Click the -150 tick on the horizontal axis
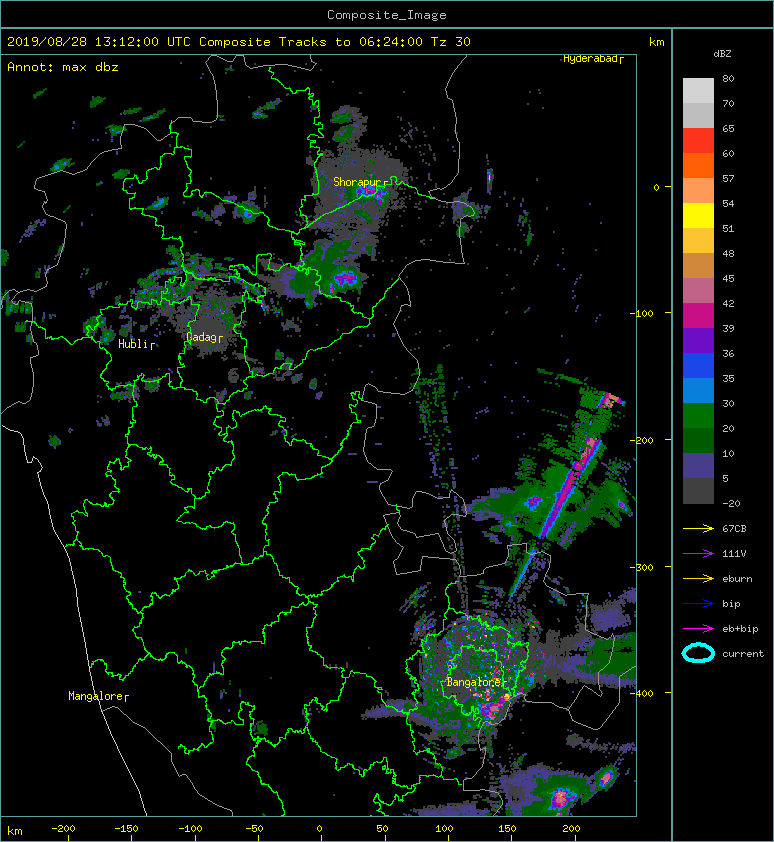Screen dimensions: 774x842 [126, 829]
